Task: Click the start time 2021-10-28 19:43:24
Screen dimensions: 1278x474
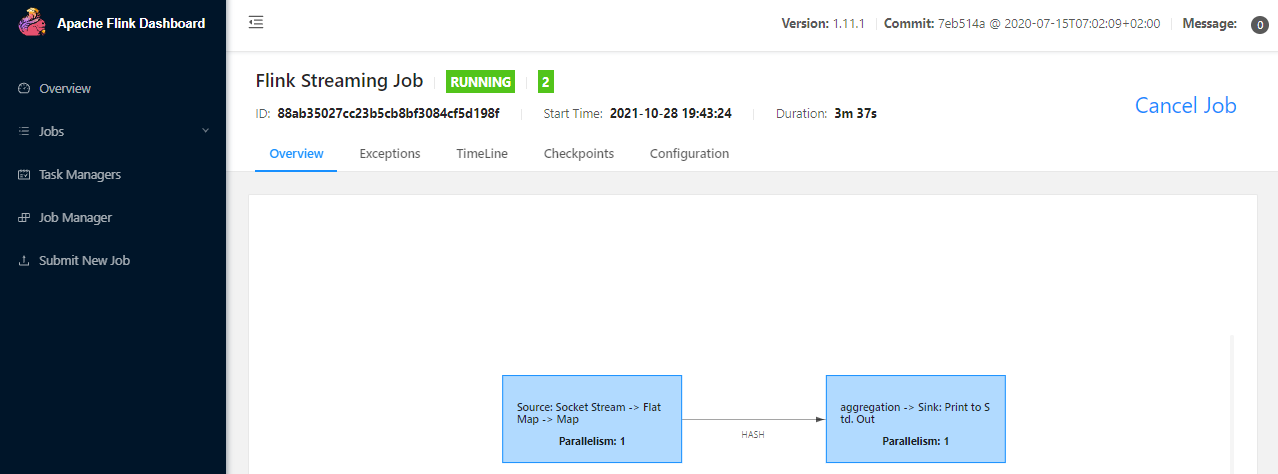Action: (x=671, y=113)
